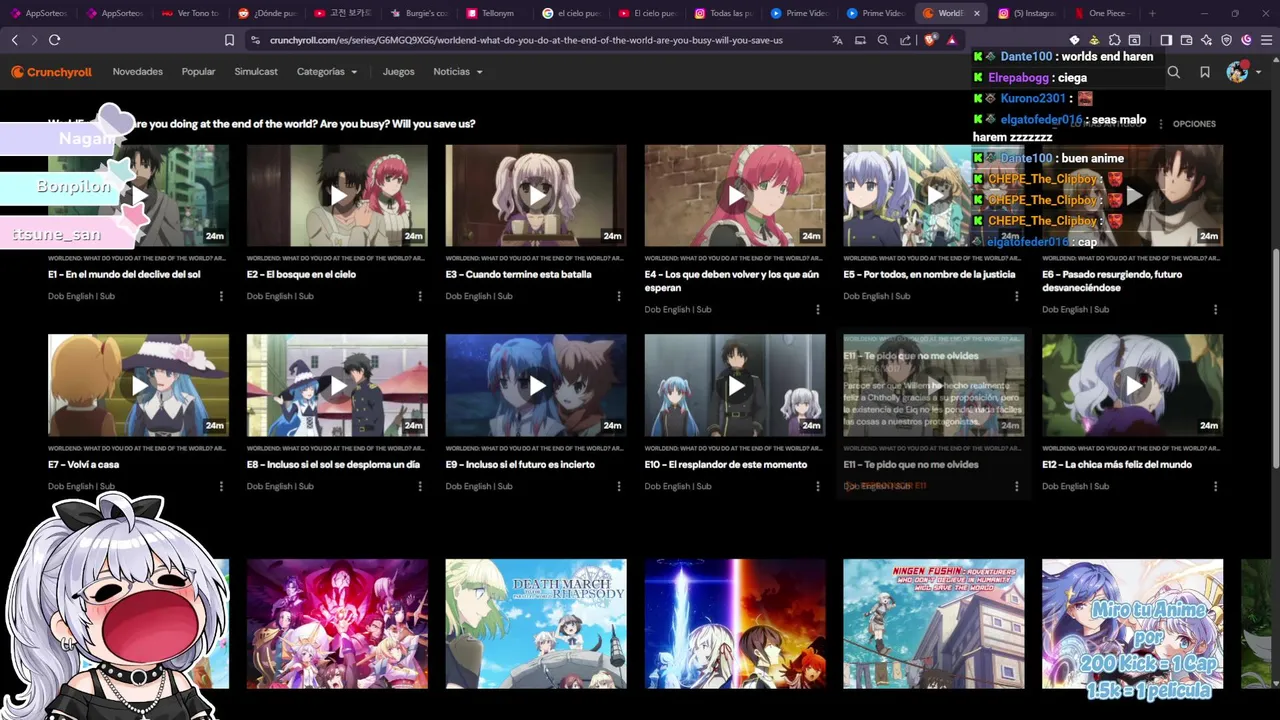The height and width of the screenshot is (720, 1280).
Task: Play episode E2 El bosque en el cielo
Action: pyautogui.click(x=337, y=195)
